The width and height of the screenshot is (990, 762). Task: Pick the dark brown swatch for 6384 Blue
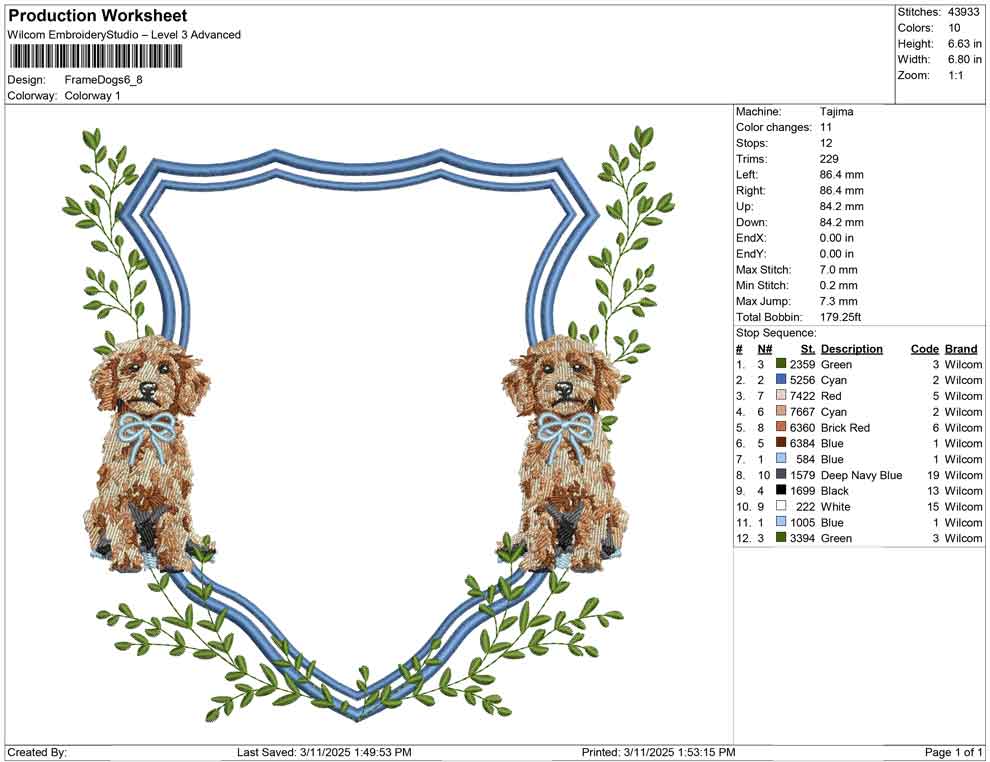tap(781, 443)
